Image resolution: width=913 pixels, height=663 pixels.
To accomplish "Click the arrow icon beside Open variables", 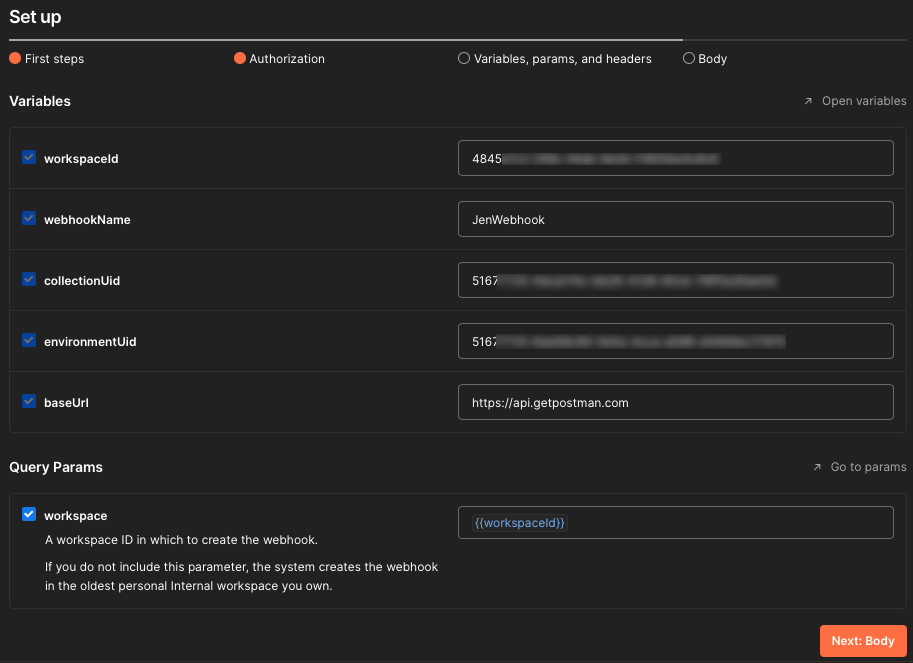I will (x=808, y=101).
